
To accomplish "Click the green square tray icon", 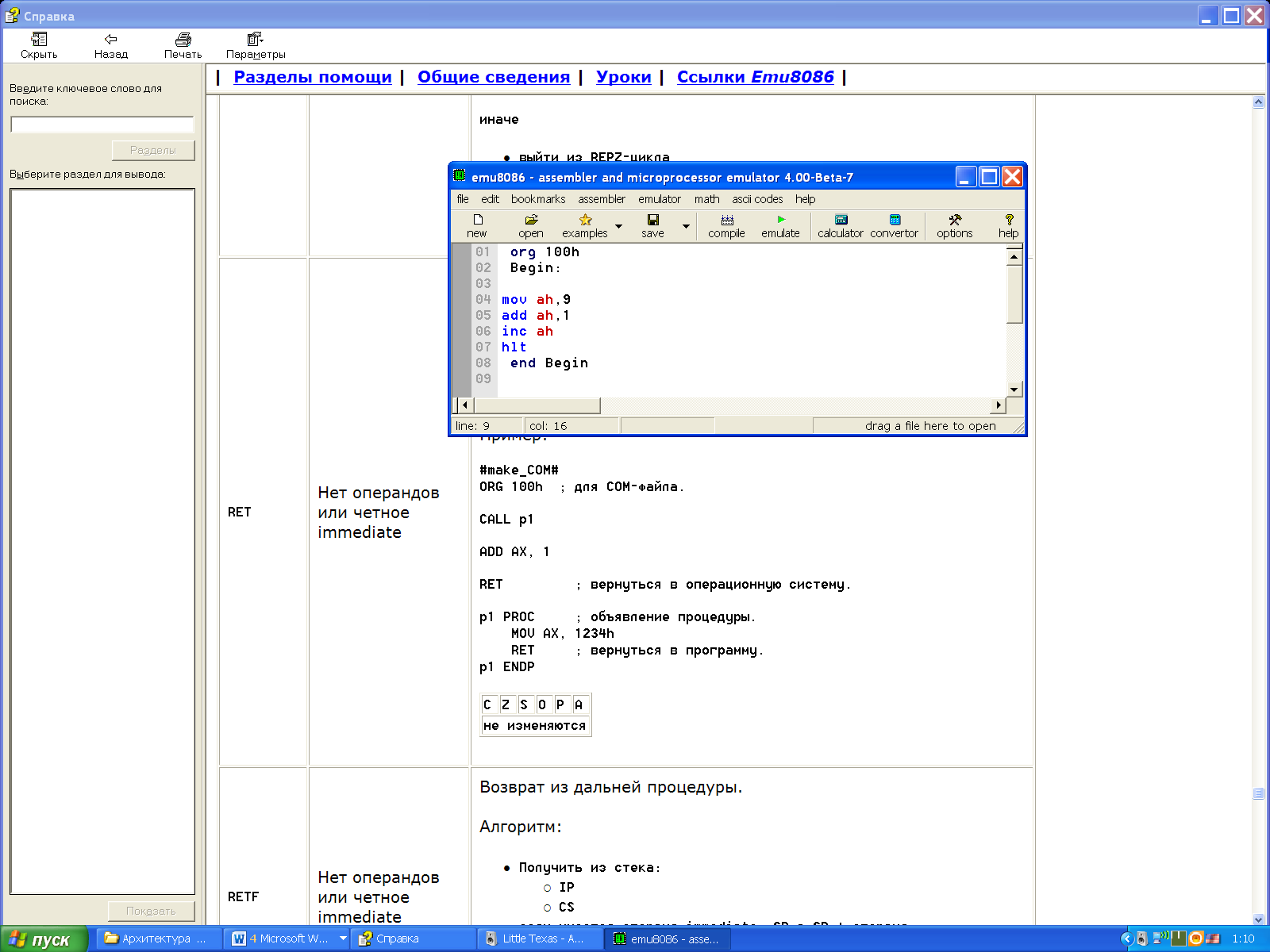I will 1179,939.
